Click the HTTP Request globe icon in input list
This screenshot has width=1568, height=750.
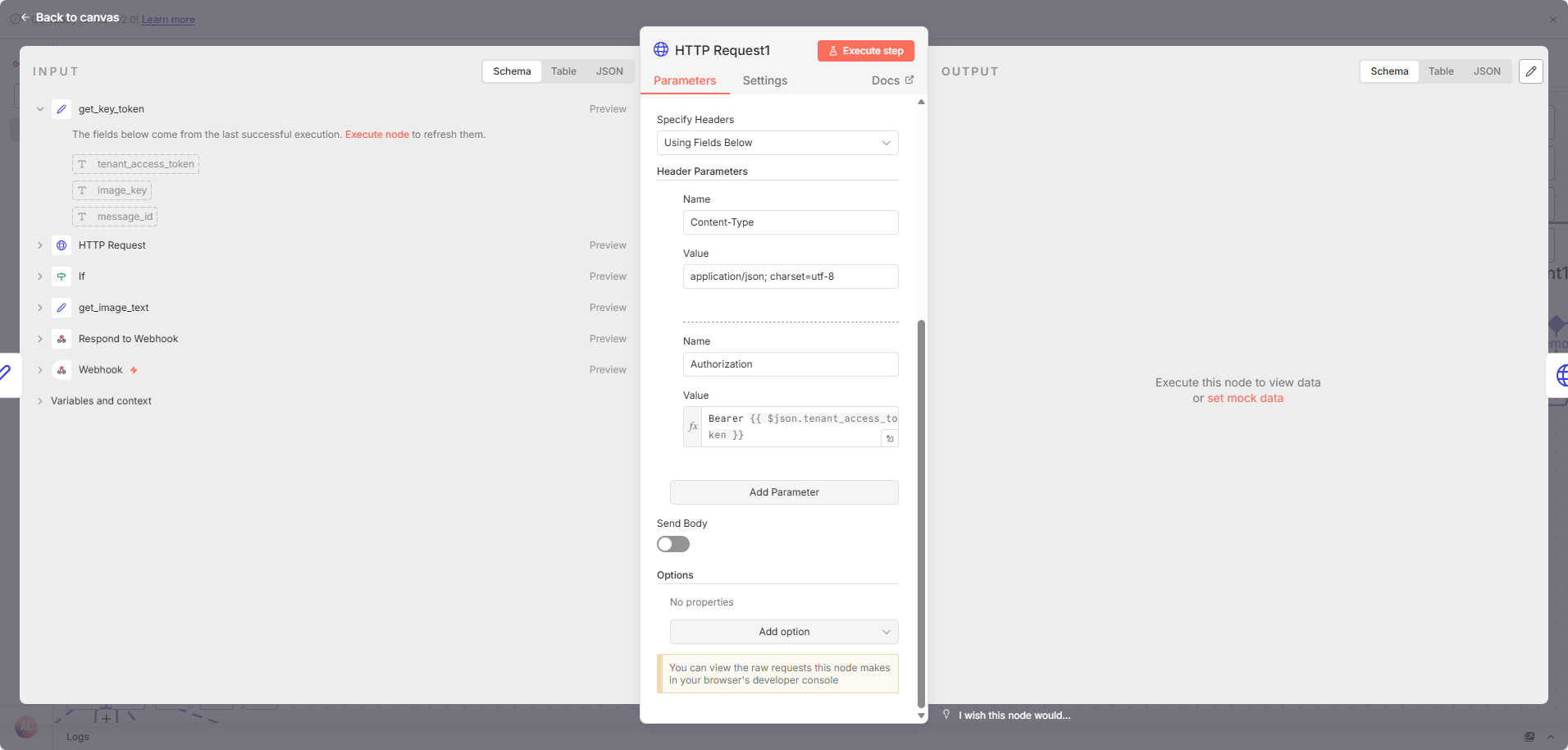point(62,245)
